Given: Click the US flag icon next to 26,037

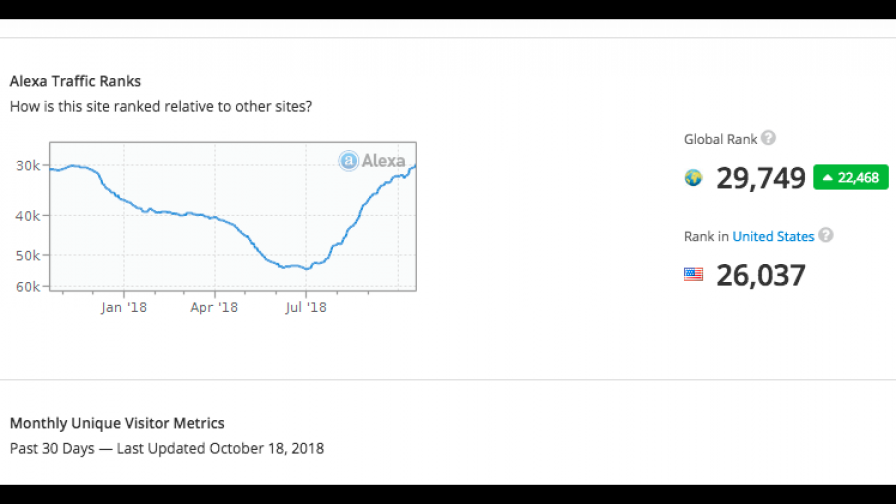Looking at the screenshot, I should (693, 274).
